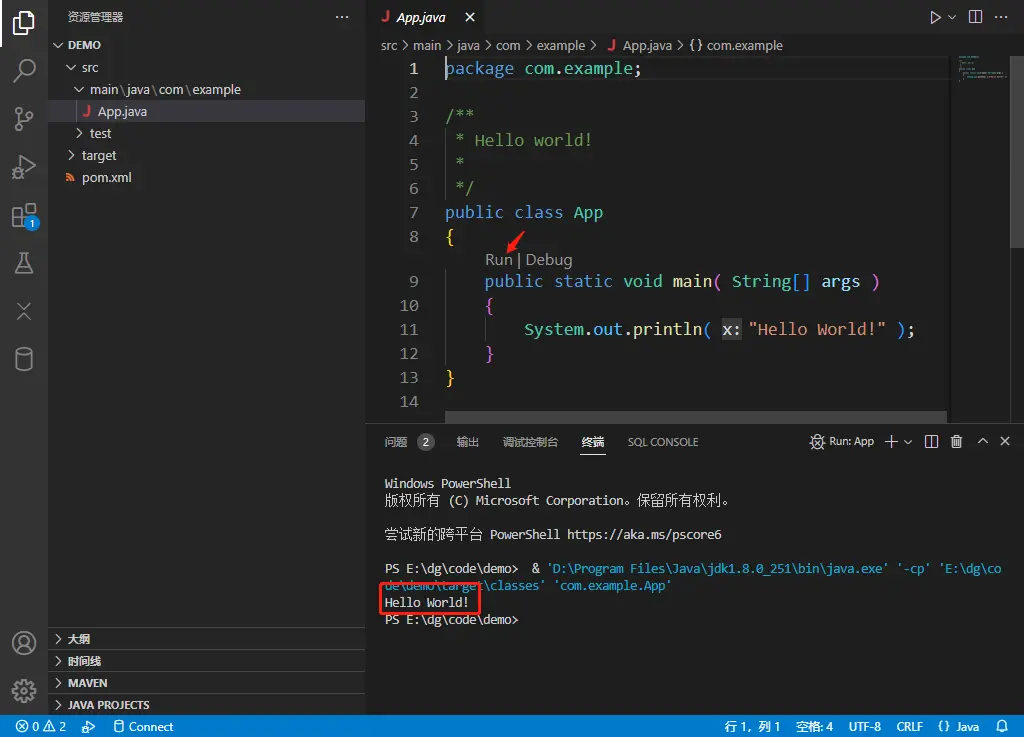Click the com.example breadcrumb symbol
This screenshot has height=737, width=1024.
[x=736, y=46]
